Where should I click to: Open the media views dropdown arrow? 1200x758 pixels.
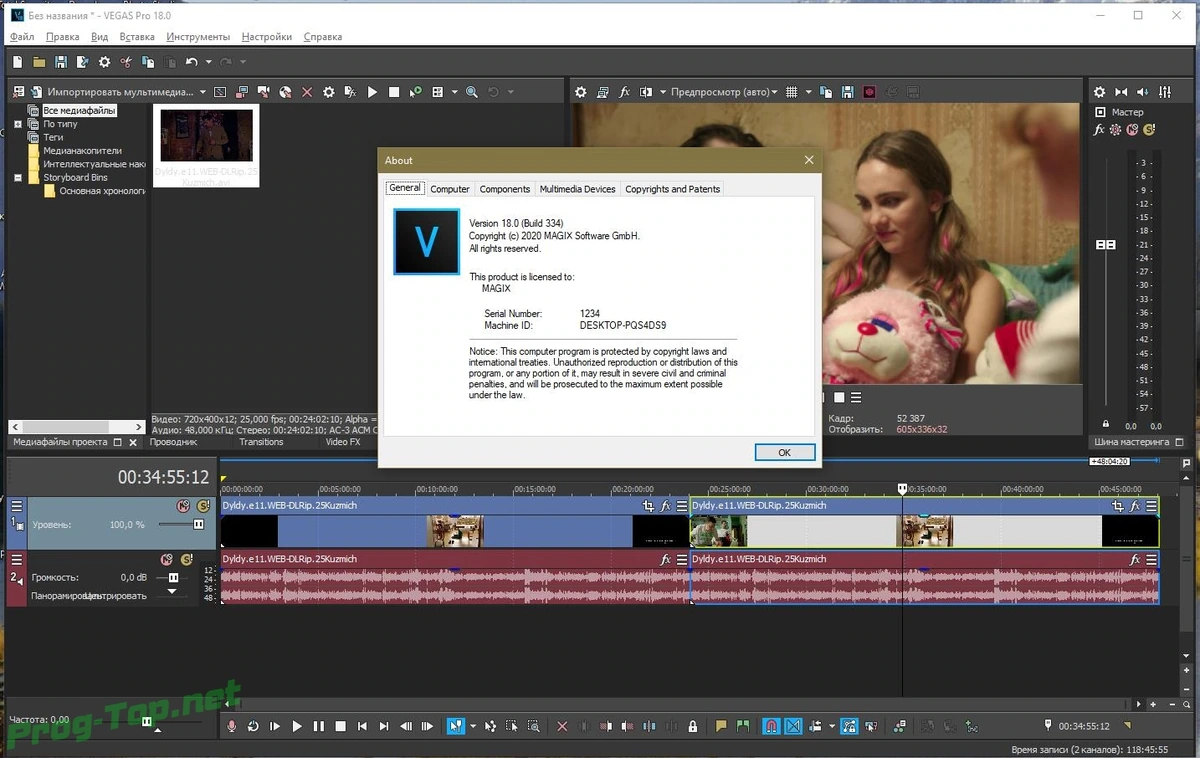[454, 92]
